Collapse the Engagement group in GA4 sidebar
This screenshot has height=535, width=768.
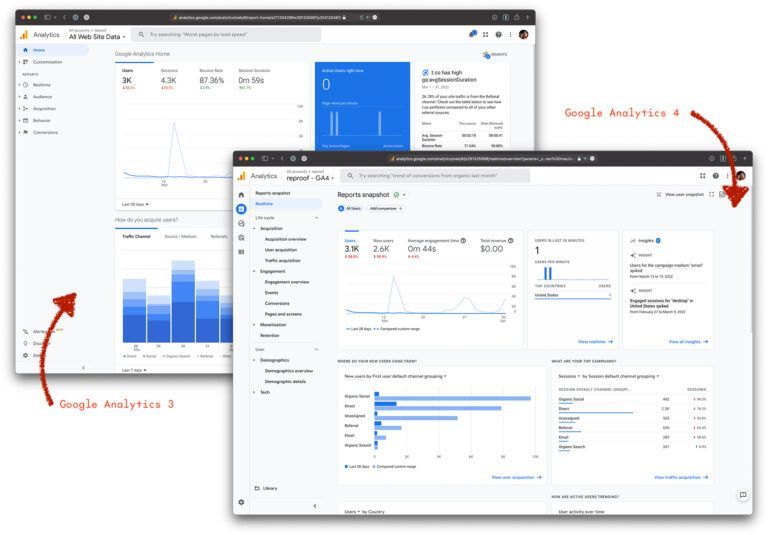(255, 271)
